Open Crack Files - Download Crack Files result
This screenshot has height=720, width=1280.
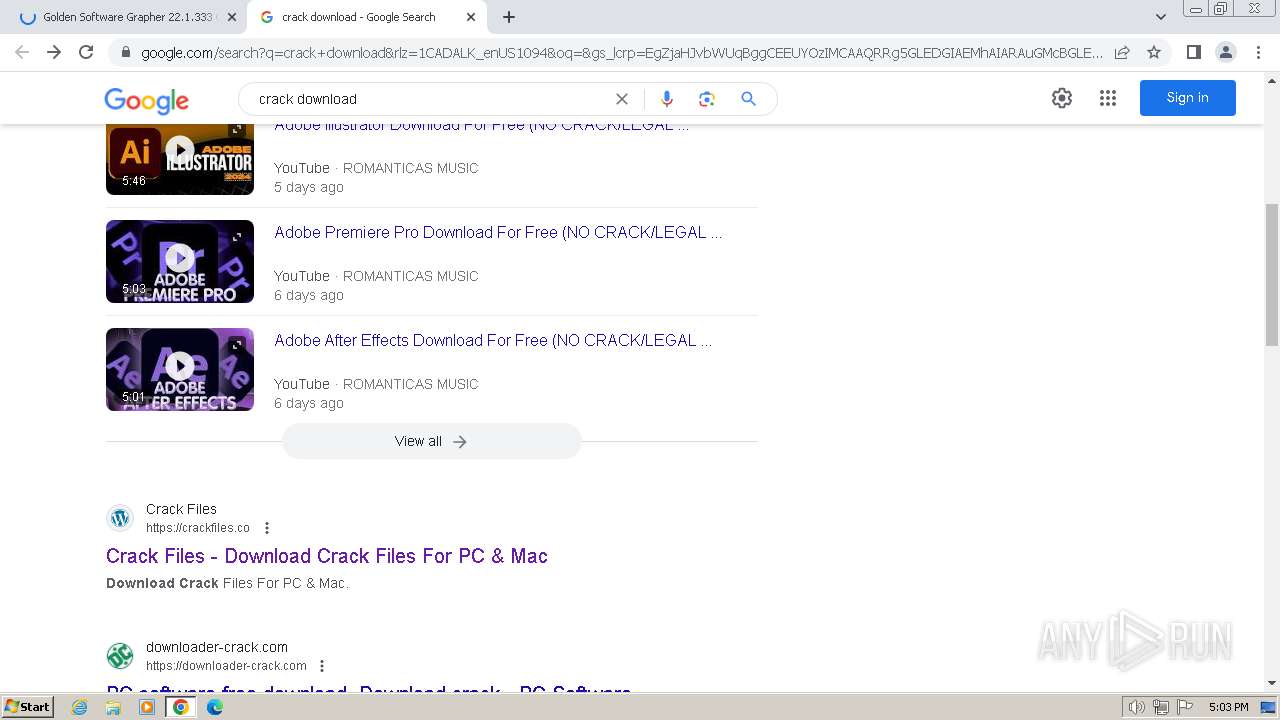(327, 556)
